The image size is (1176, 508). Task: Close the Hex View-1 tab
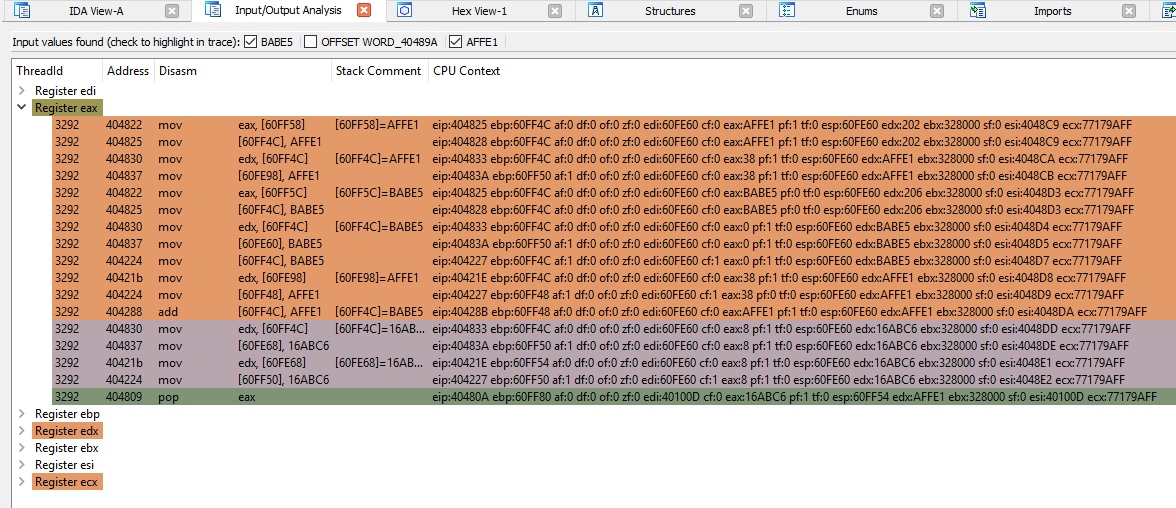[554, 11]
